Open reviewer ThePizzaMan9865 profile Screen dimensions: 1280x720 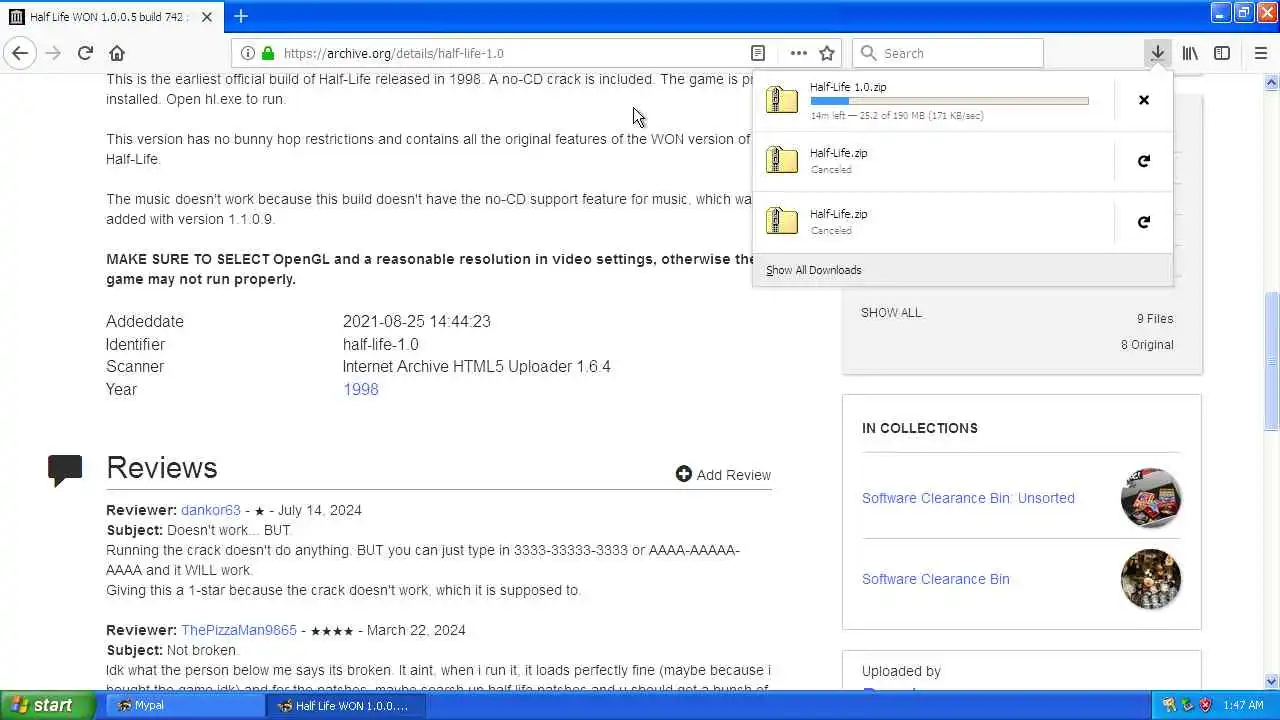[239, 630]
